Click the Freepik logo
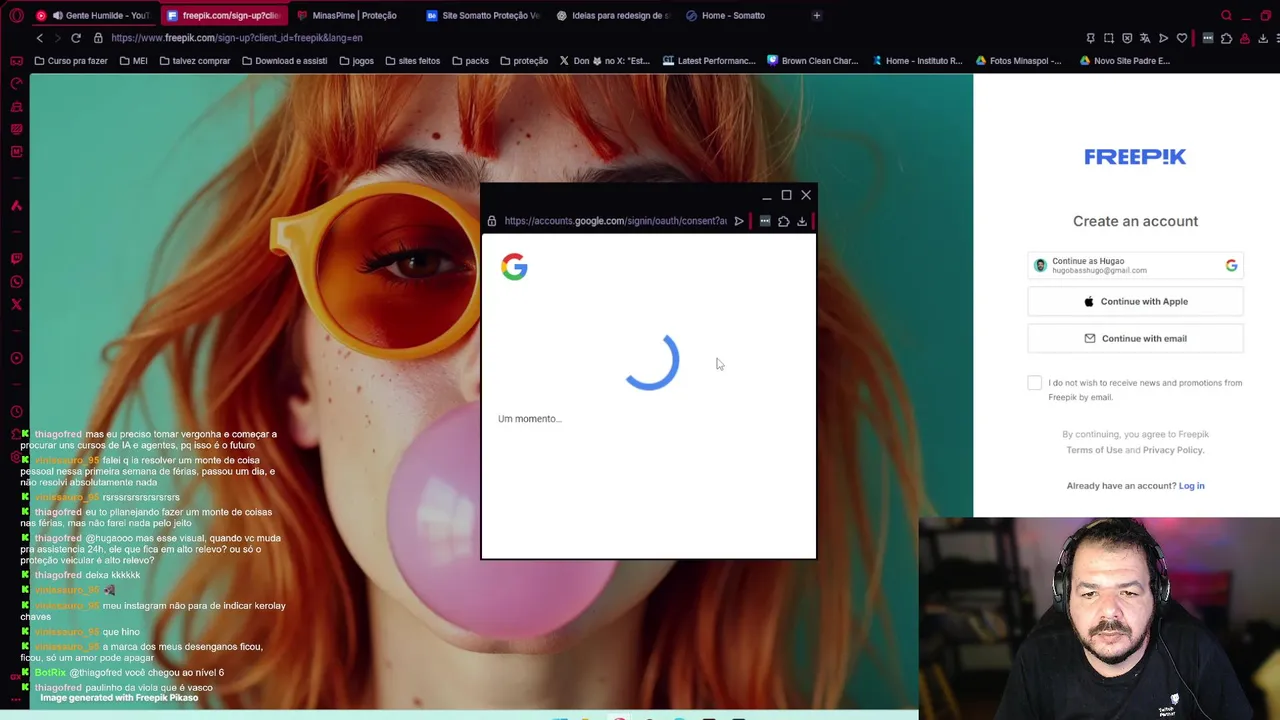The height and width of the screenshot is (720, 1280). point(1135,157)
